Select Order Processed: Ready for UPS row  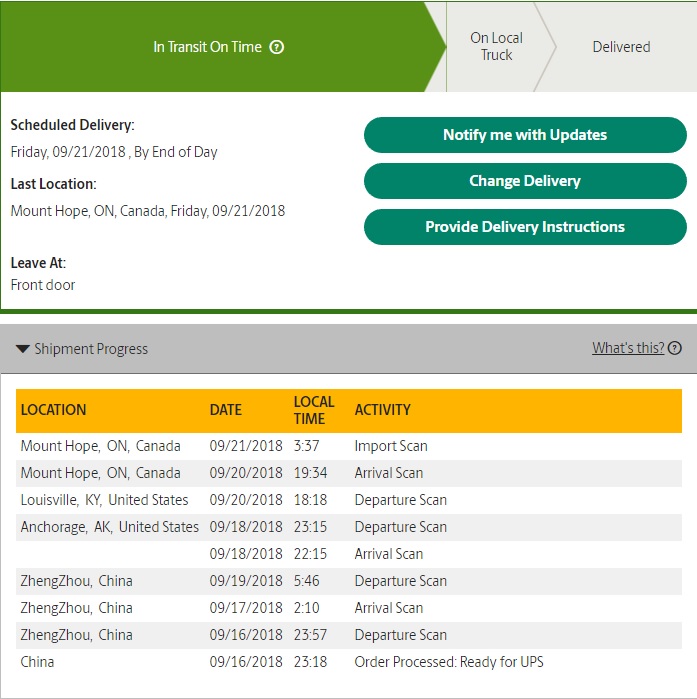349,662
